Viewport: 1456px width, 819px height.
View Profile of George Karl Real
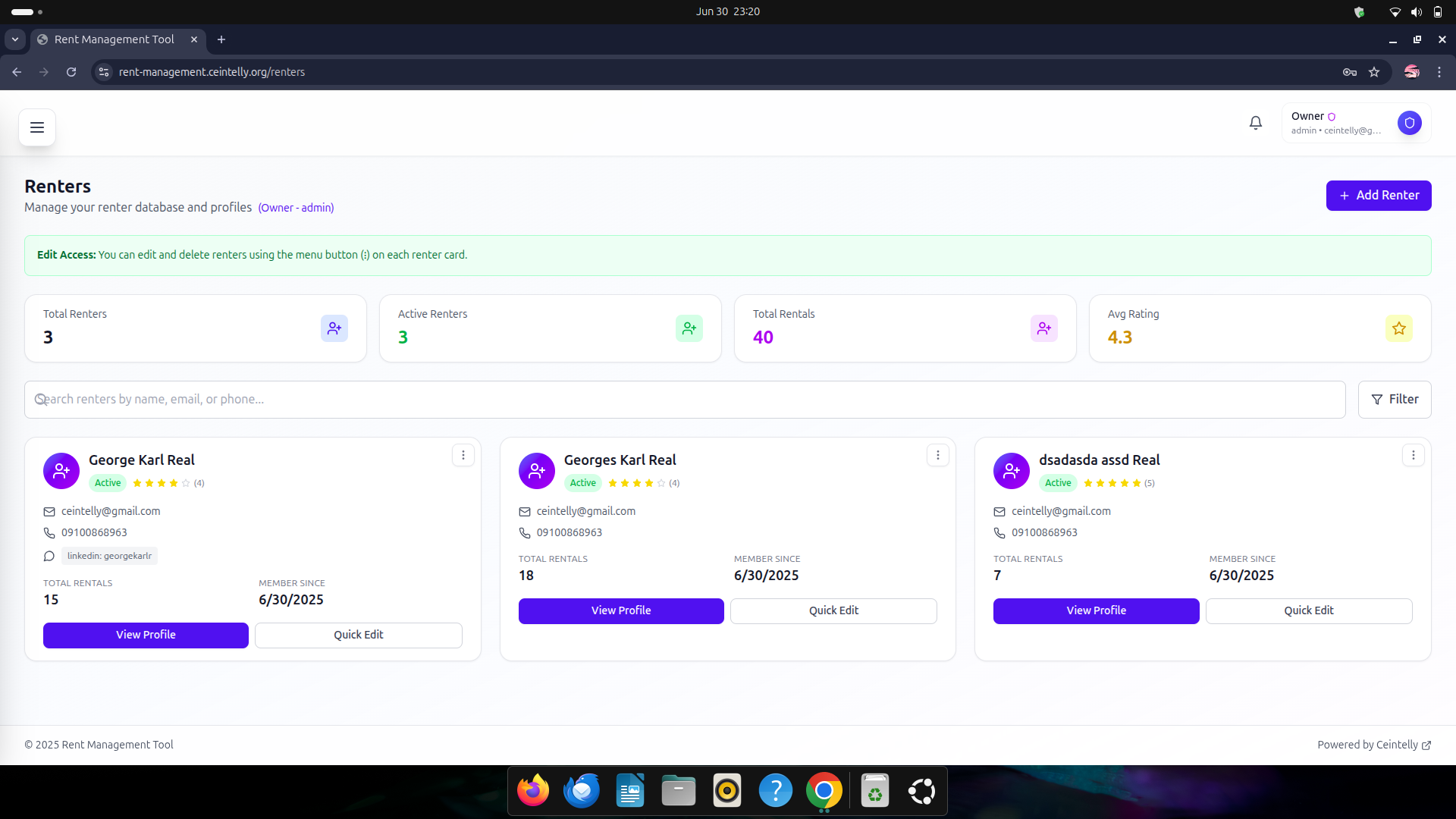click(x=146, y=635)
